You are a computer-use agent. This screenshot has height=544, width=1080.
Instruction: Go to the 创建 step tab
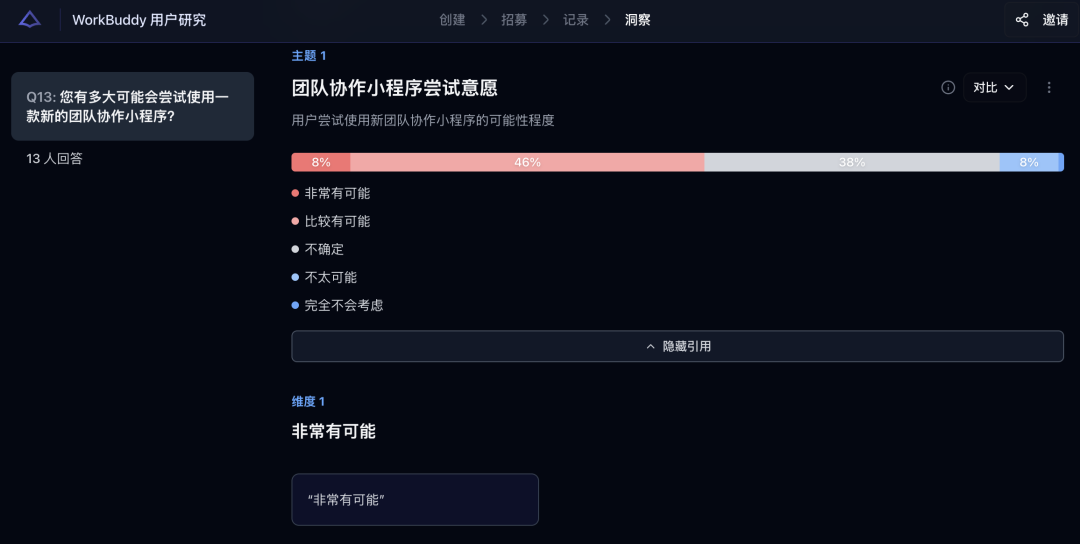coord(452,20)
